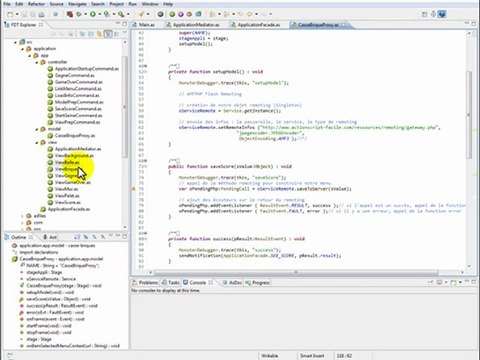Select ApplicationFacade.as in the tree
The image size is (480, 360).
click(x=69, y=209)
